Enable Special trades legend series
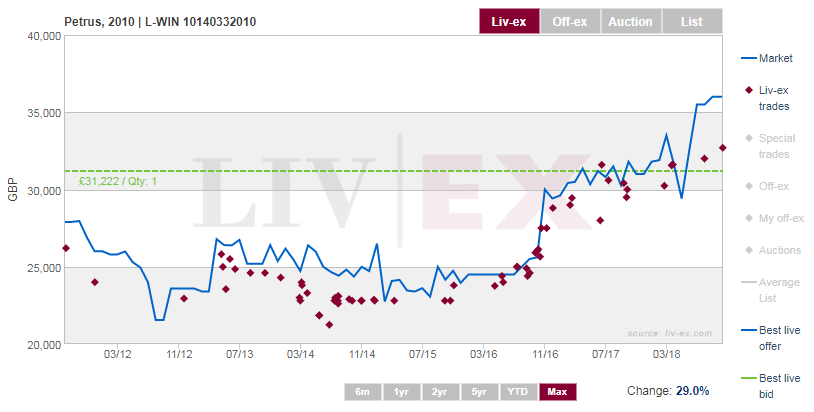Image resolution: width=814 pixels, height=412 pixels. [x=770, y=146]
